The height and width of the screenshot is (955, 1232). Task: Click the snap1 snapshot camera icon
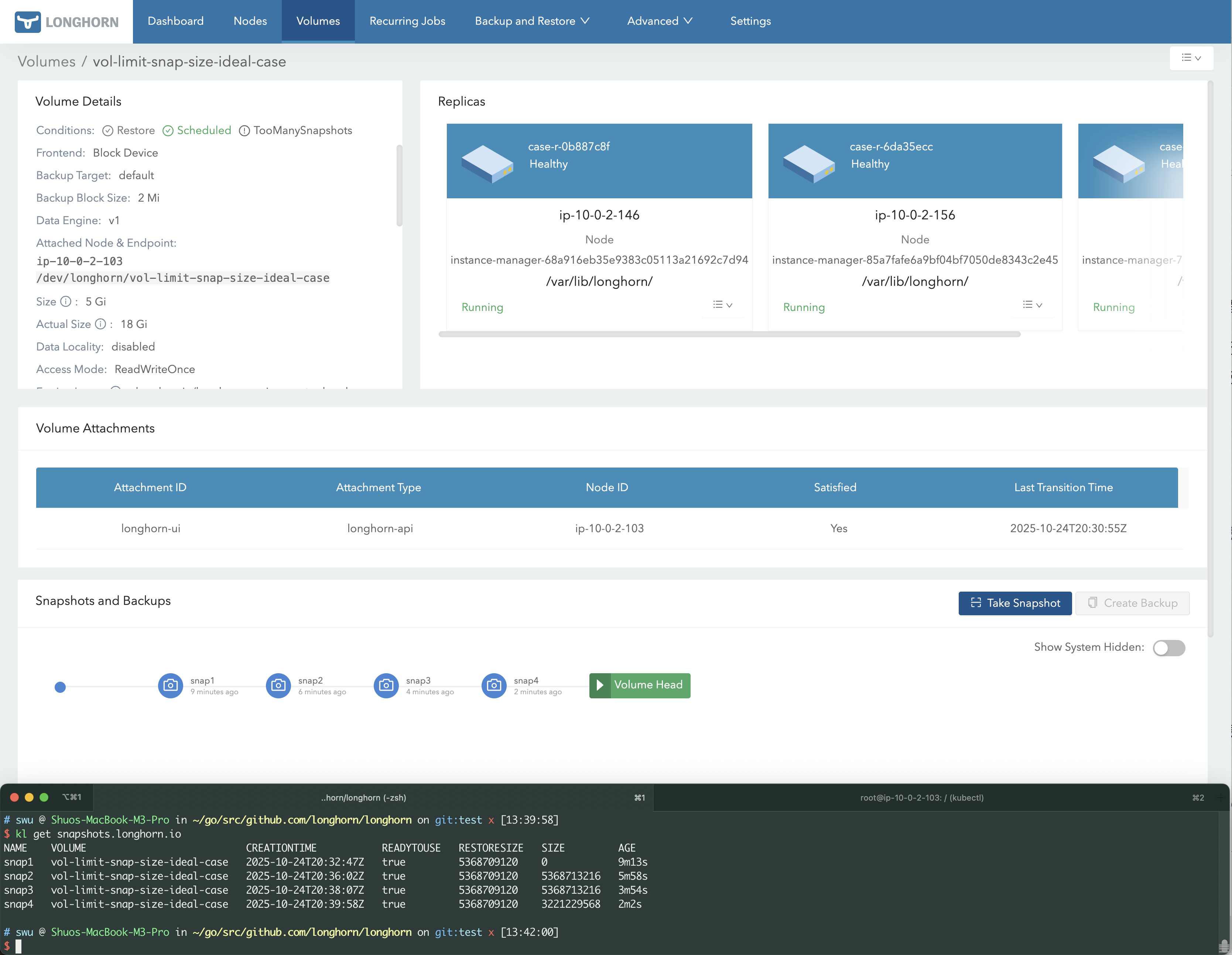[x=170, y=685]
